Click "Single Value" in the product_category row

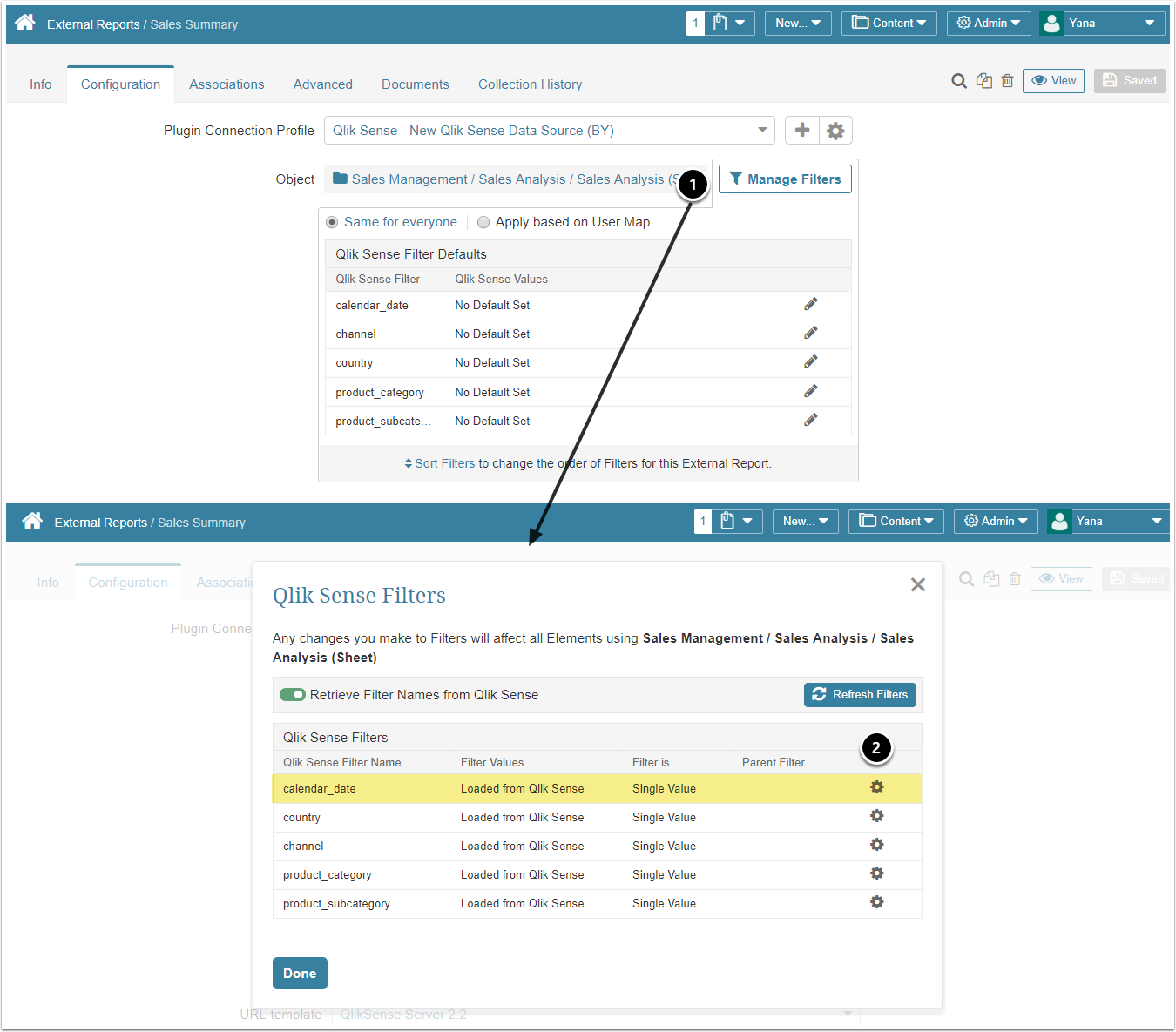tap(664, 875)
